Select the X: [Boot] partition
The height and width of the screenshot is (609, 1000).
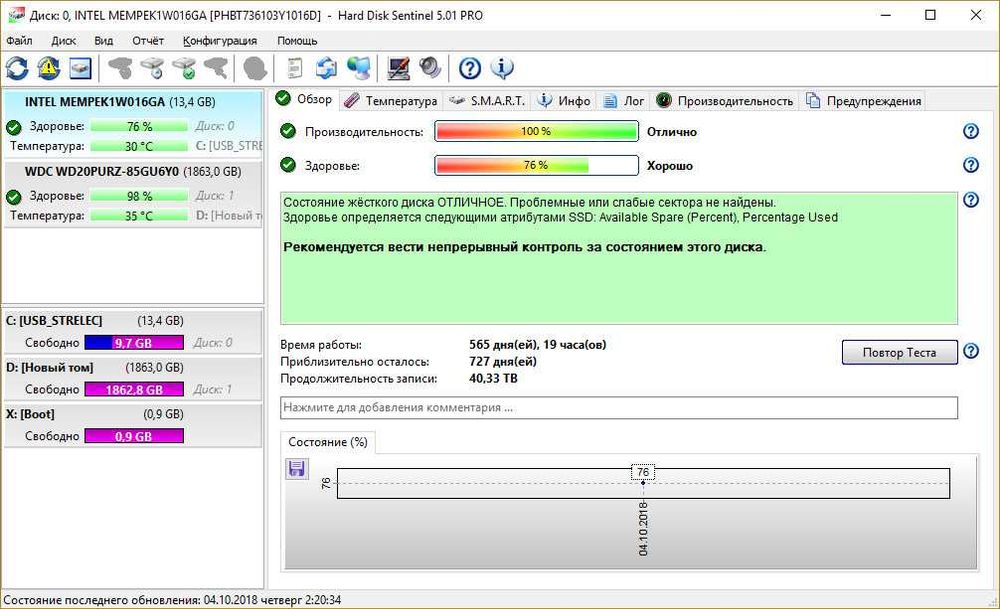pyautogui.click(x=133, y=425)
